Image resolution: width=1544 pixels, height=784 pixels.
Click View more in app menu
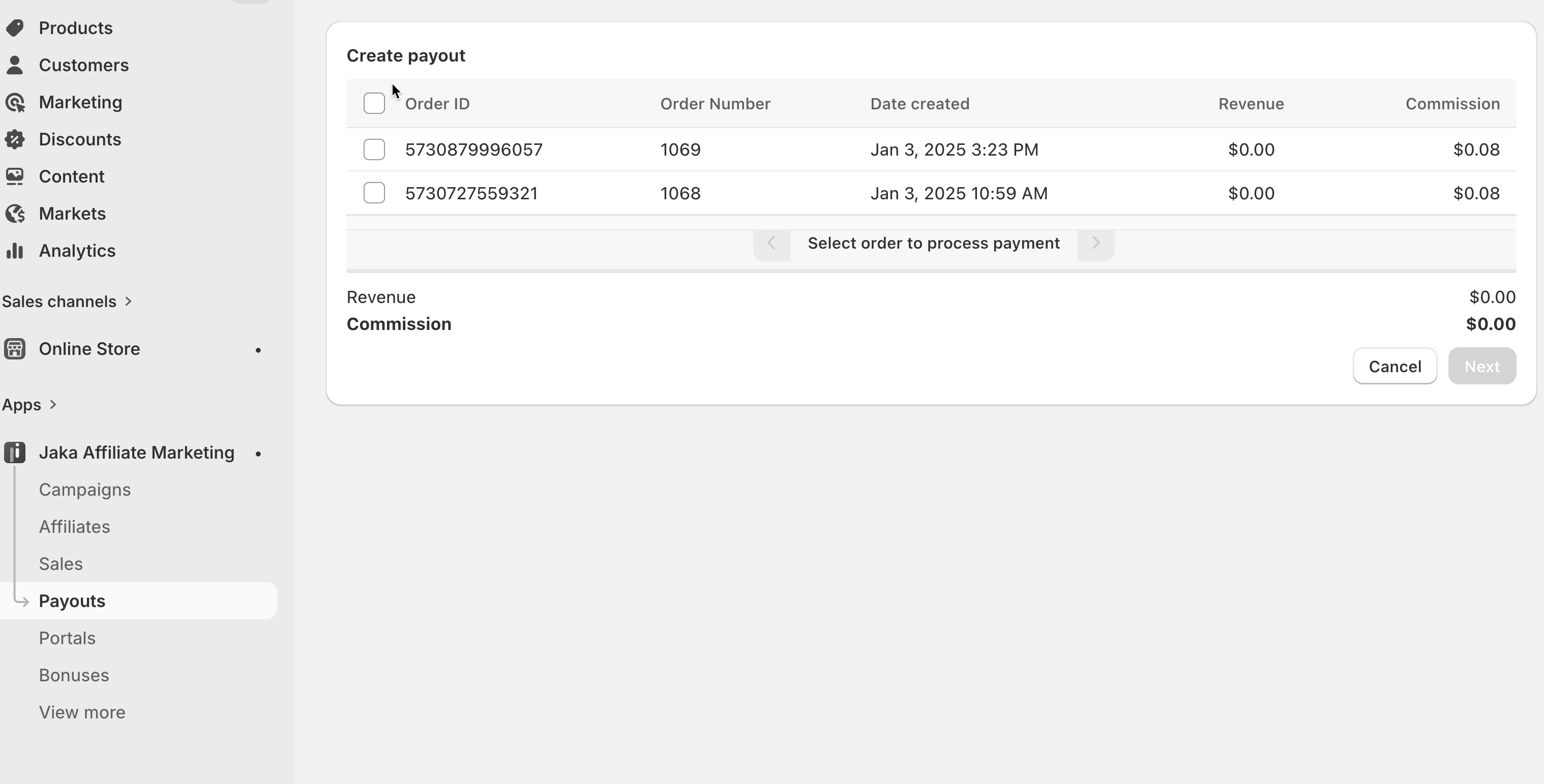(82, 712)
